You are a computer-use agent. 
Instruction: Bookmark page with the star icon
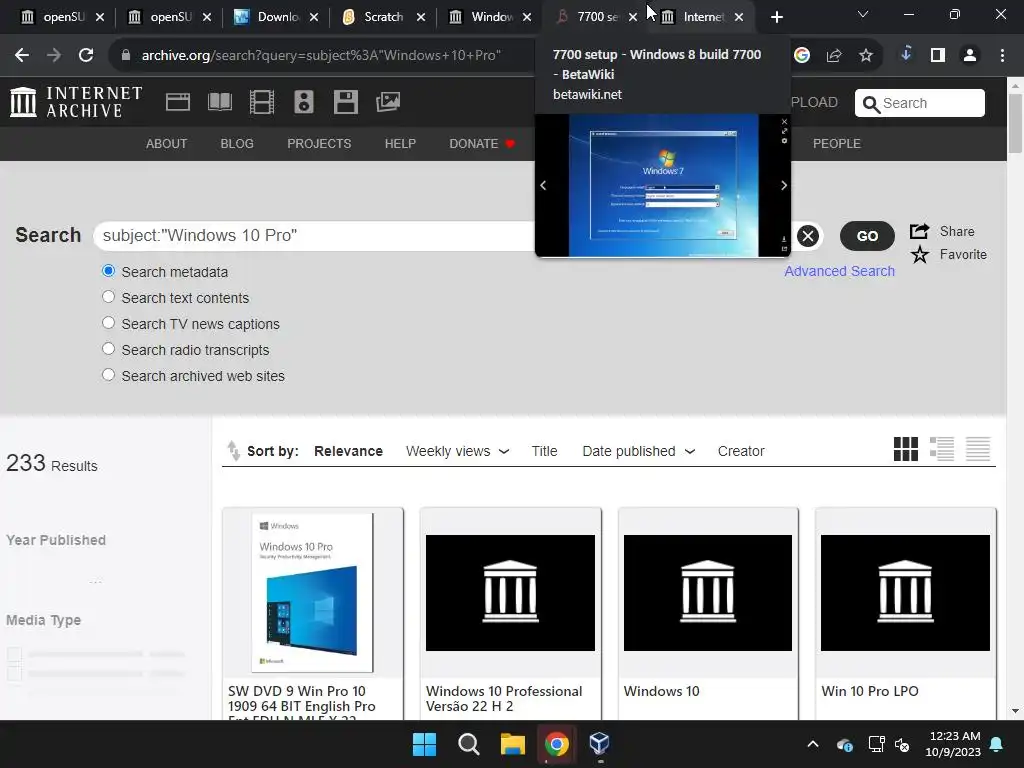click(x=865, y=56)
